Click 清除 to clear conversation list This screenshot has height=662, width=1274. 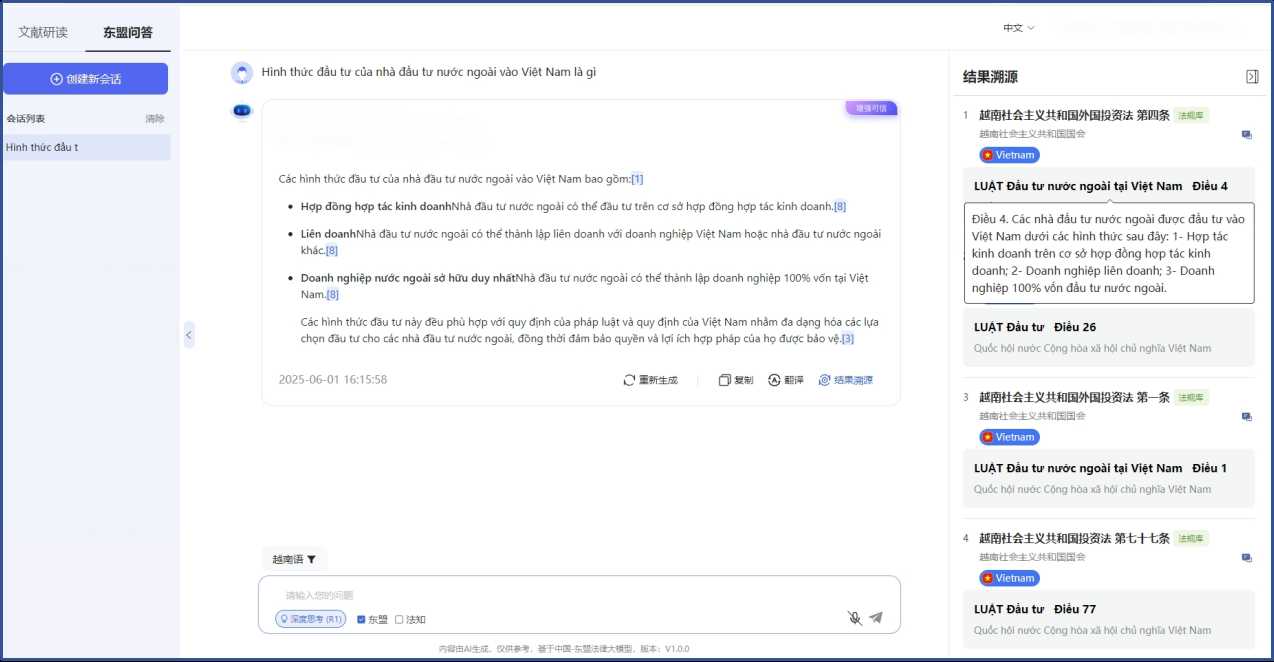[155, 118]
